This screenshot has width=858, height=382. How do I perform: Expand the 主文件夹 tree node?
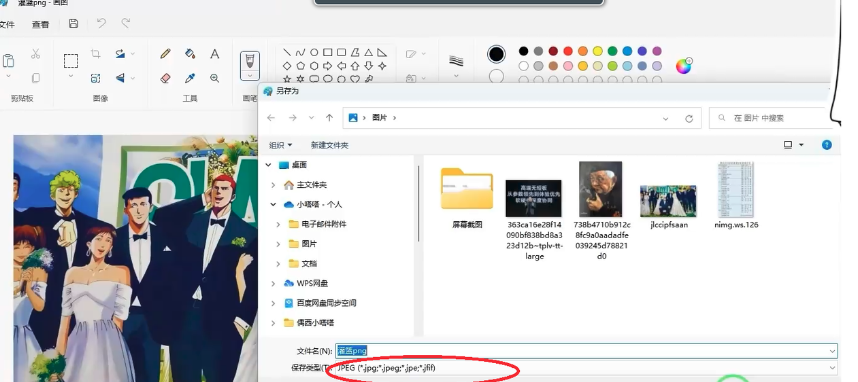point(273,185)
